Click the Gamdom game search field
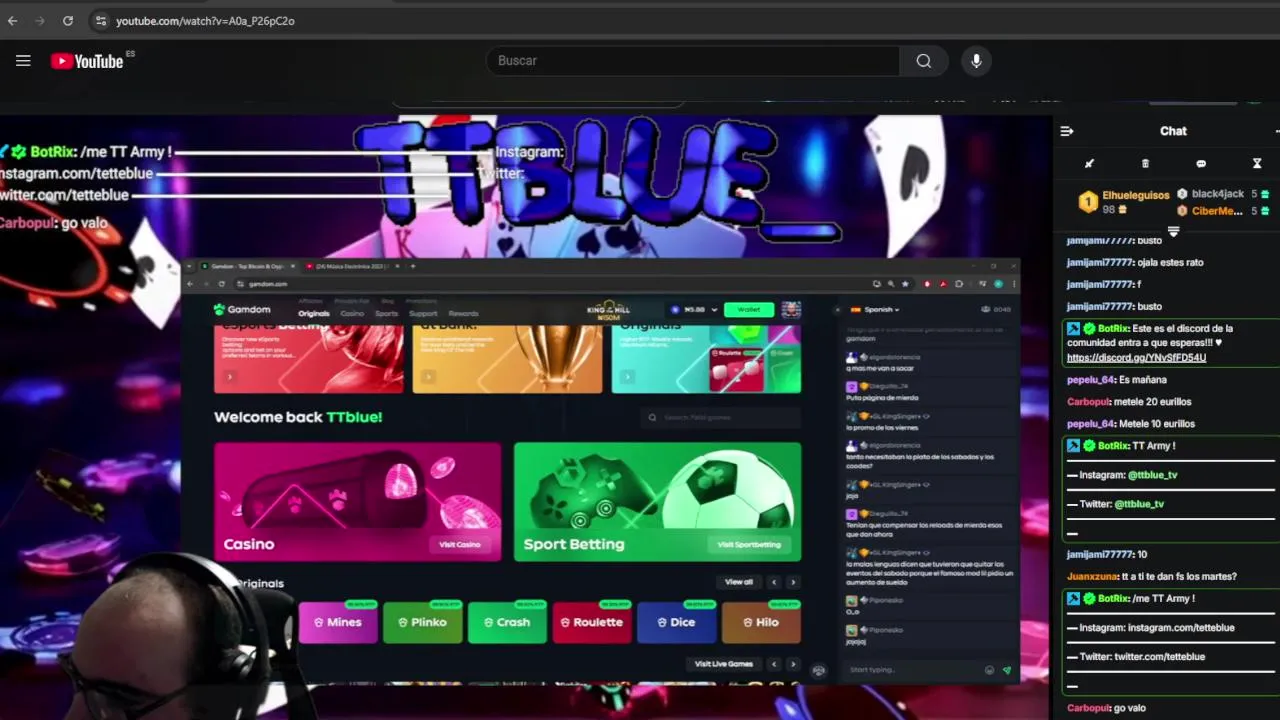1280x720 pixels. click(720, 417)
